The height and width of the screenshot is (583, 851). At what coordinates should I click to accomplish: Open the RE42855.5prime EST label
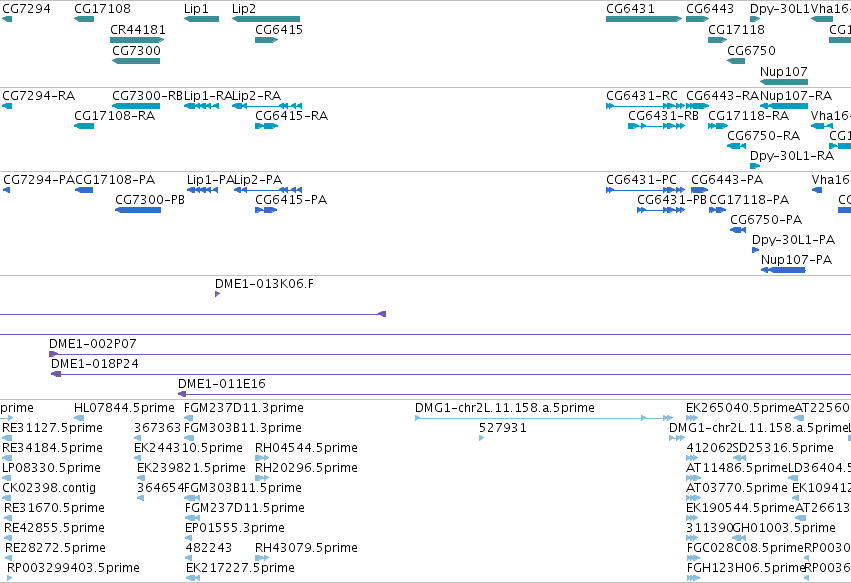click(54, 528)
